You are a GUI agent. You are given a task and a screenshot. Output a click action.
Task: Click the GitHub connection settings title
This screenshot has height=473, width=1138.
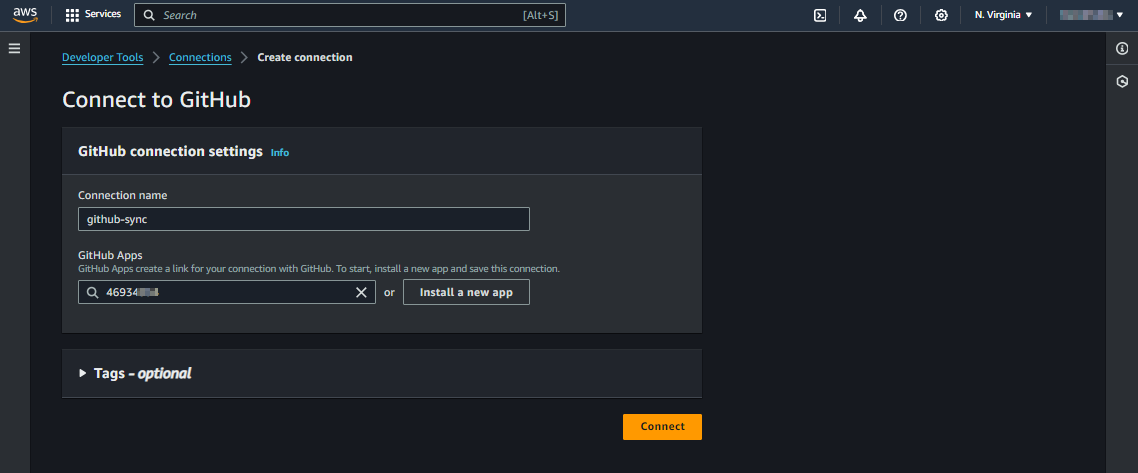(170, 152)
